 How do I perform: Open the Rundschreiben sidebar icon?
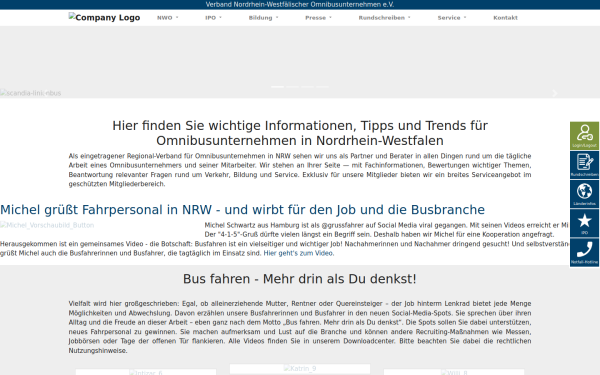pyautogui.click(x=584, y=165)
